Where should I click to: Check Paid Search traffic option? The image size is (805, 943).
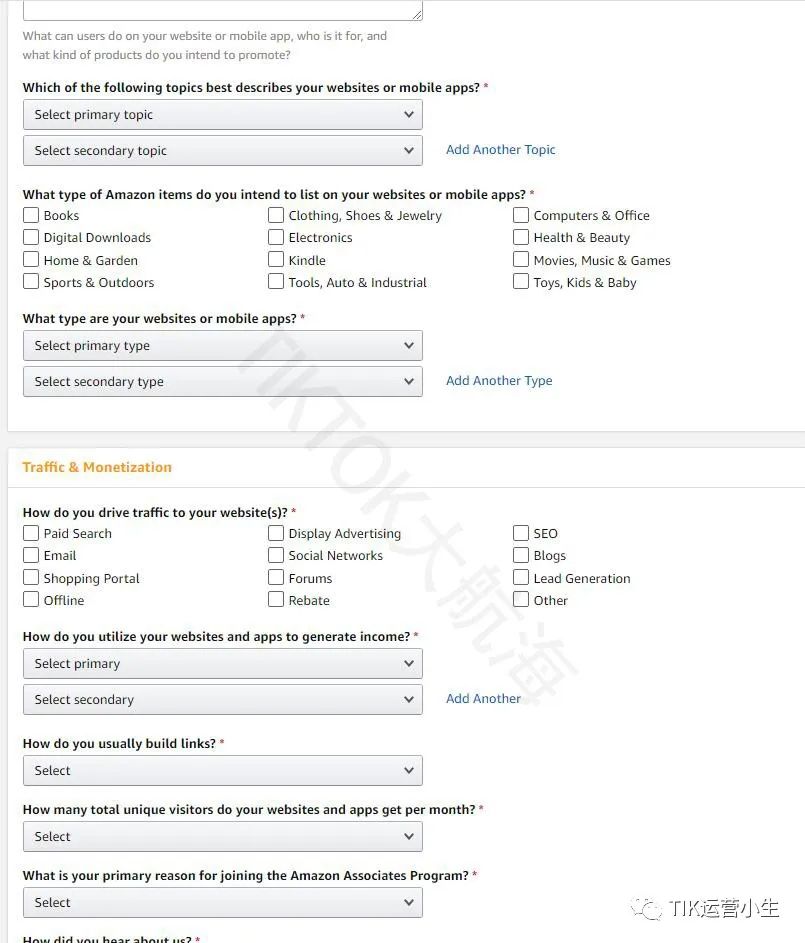click(31, 533)
